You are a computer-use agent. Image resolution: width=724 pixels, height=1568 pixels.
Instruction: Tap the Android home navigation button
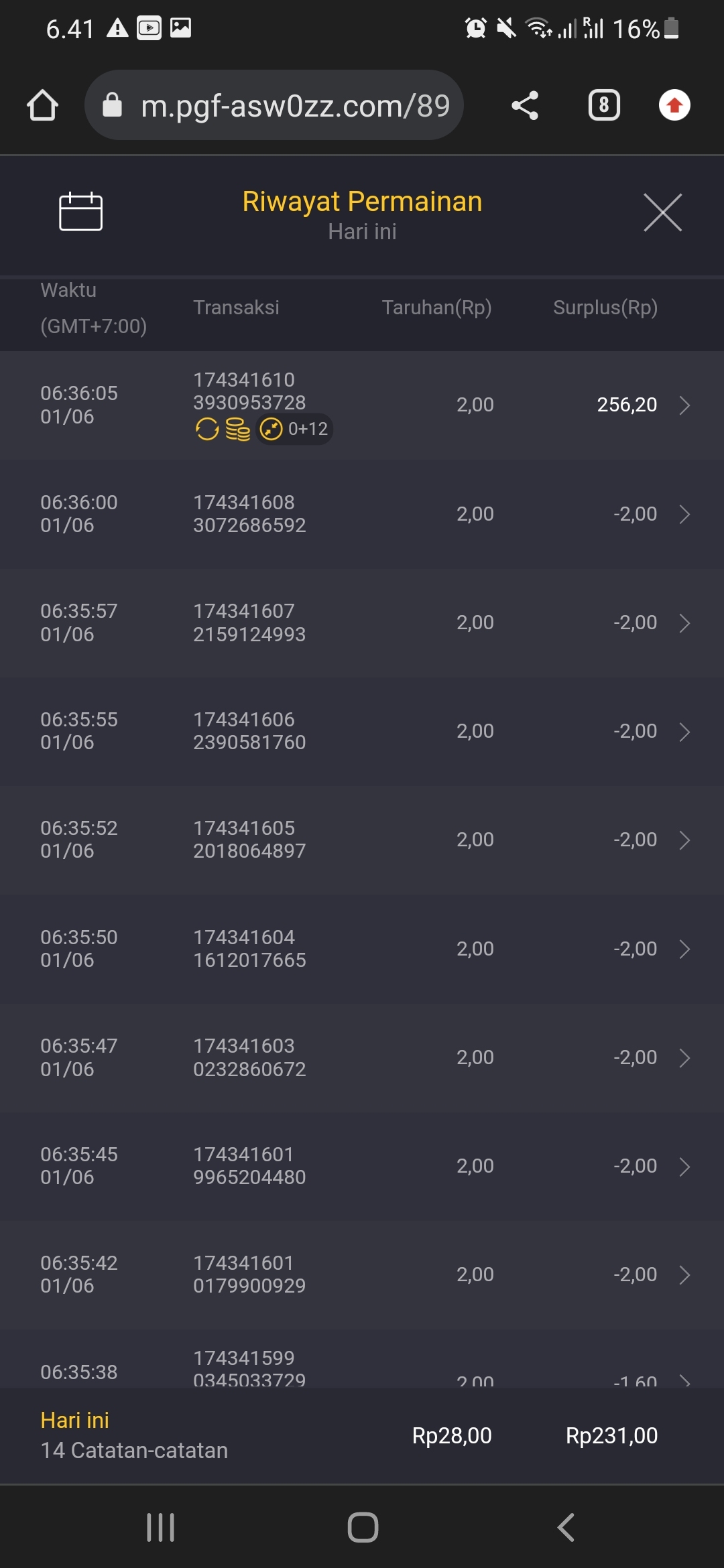coord(363,1527)
